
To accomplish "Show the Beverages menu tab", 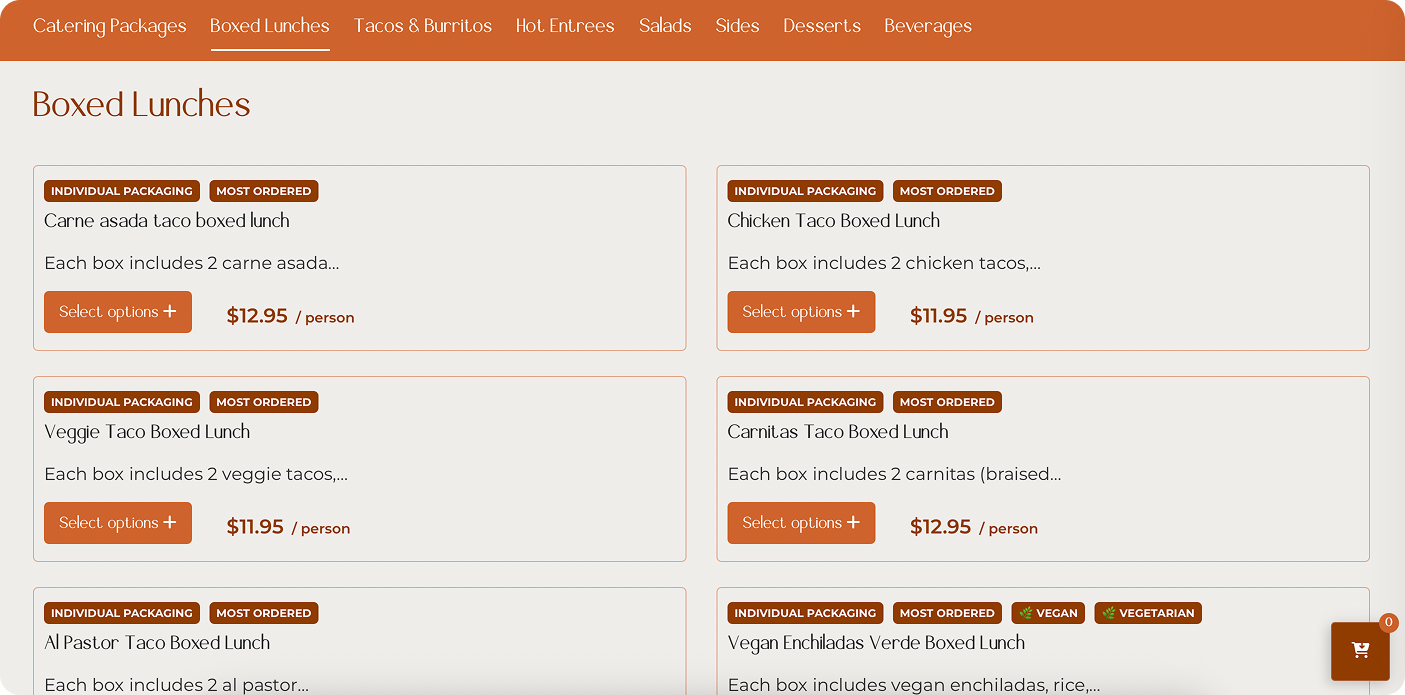I will [x=927, y=26].
